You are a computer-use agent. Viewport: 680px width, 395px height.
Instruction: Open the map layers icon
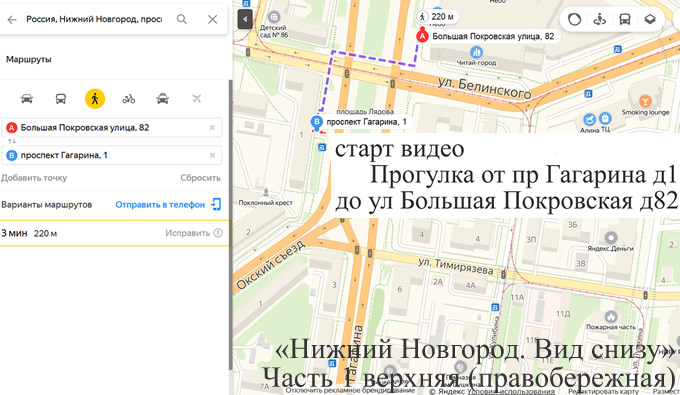[650, 19]
